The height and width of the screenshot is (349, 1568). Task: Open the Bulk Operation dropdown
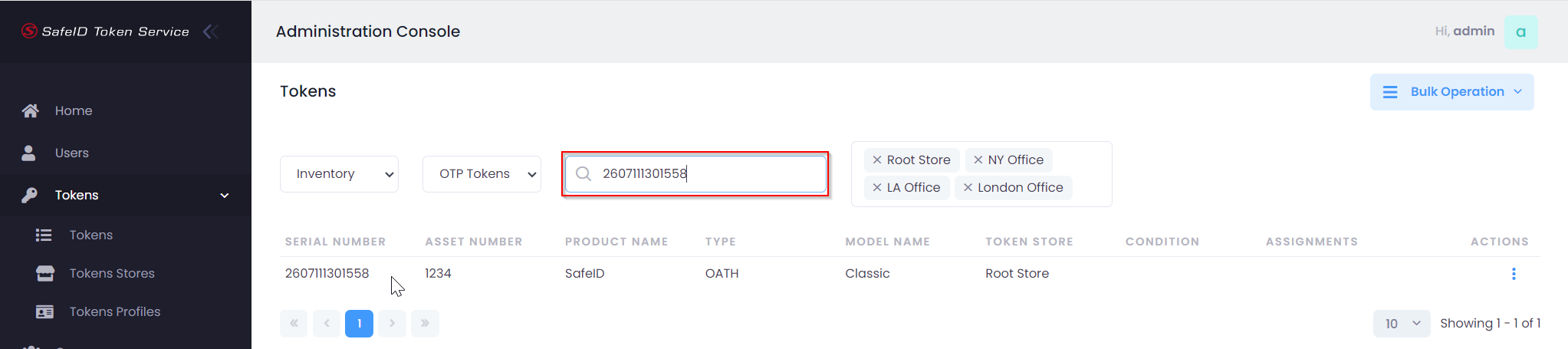tap(1451, 92)
